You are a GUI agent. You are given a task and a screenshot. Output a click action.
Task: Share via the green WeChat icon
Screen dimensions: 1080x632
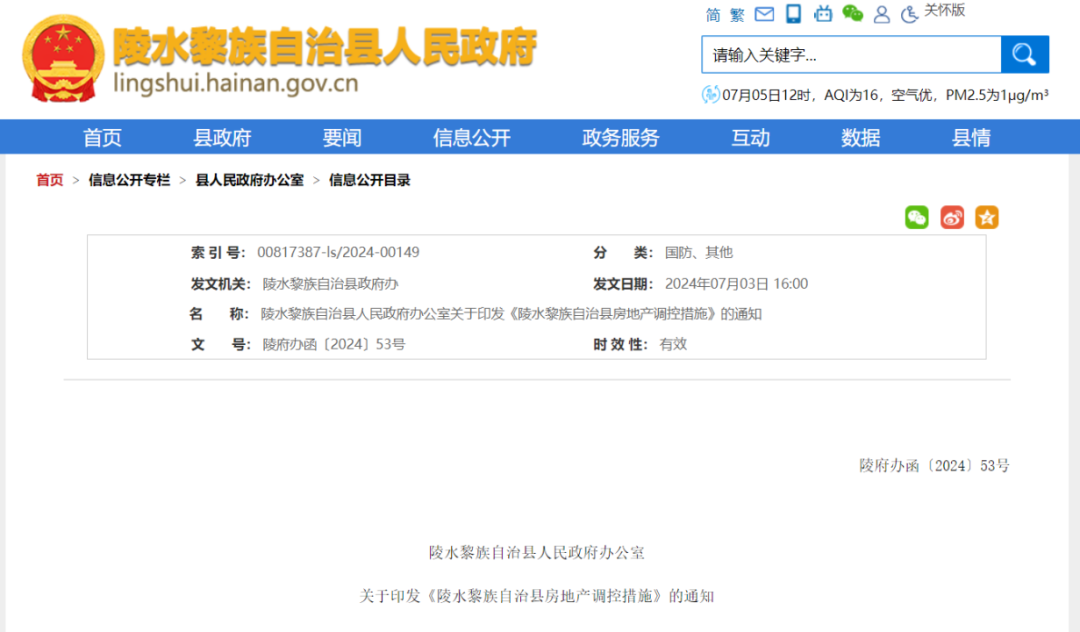(x=916, y=216)
